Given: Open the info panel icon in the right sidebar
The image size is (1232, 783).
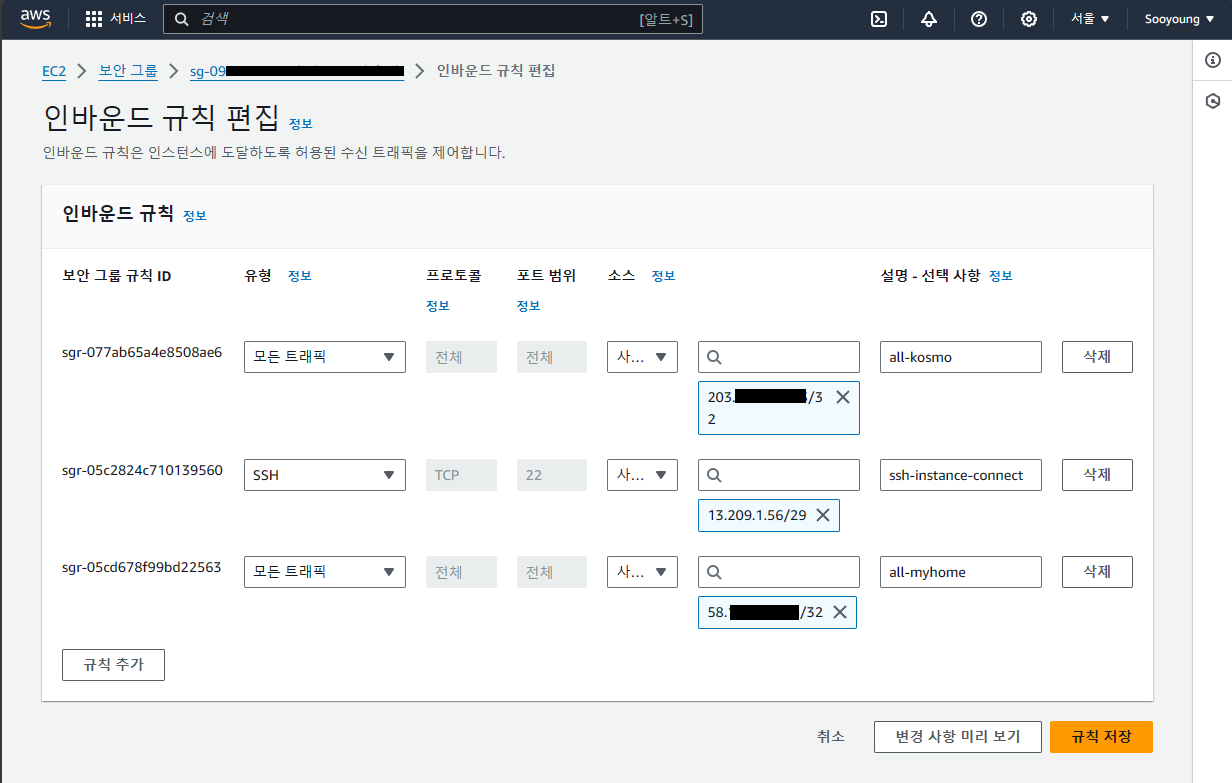Looking at the screenshot, I should [1211, 60].
